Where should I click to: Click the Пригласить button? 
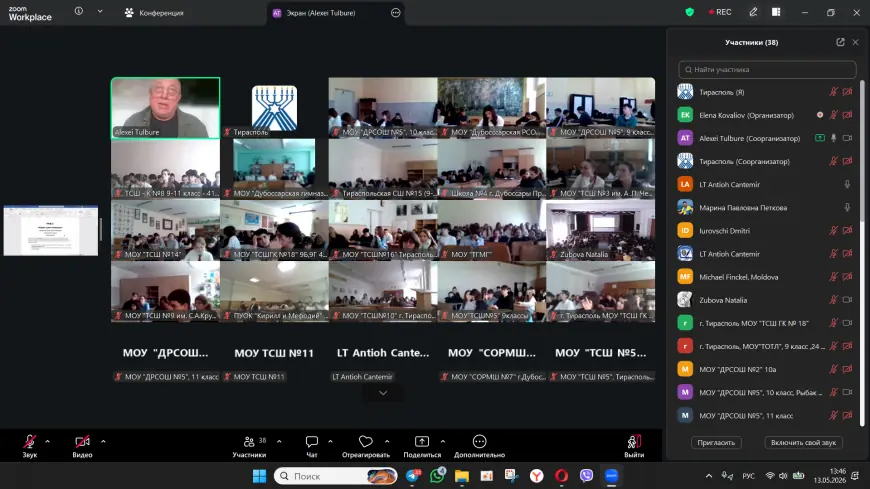point(716,442)
